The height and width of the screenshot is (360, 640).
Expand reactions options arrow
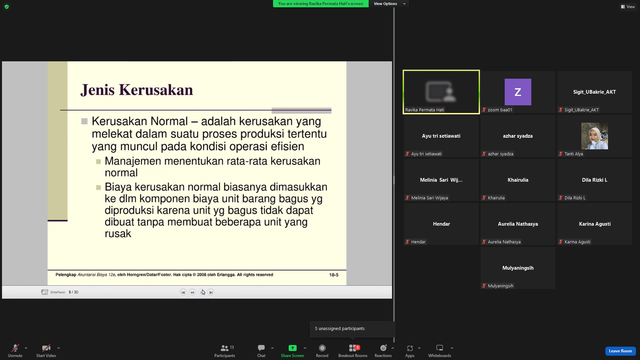coord(393,348)
